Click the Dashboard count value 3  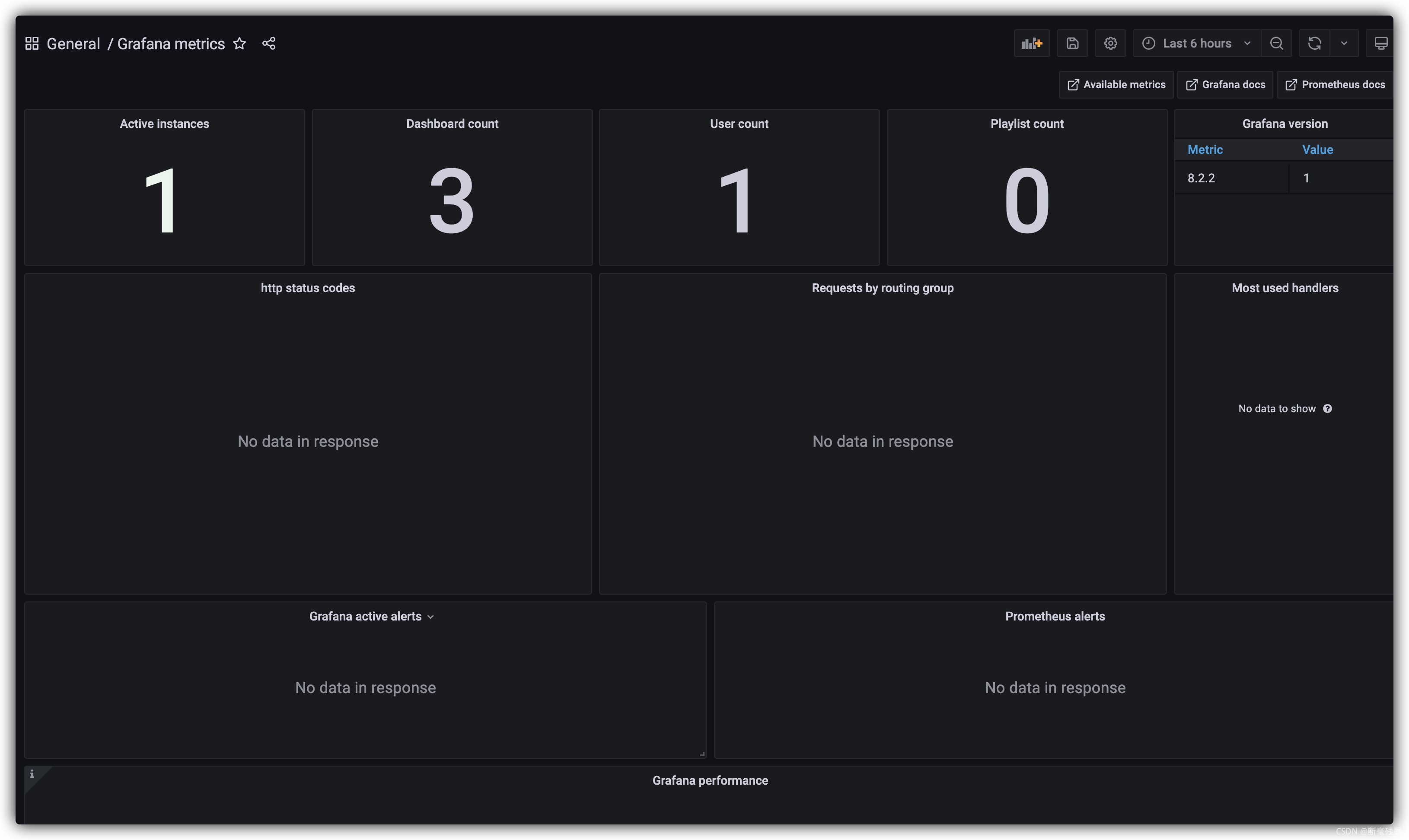(x=452, y=201)
